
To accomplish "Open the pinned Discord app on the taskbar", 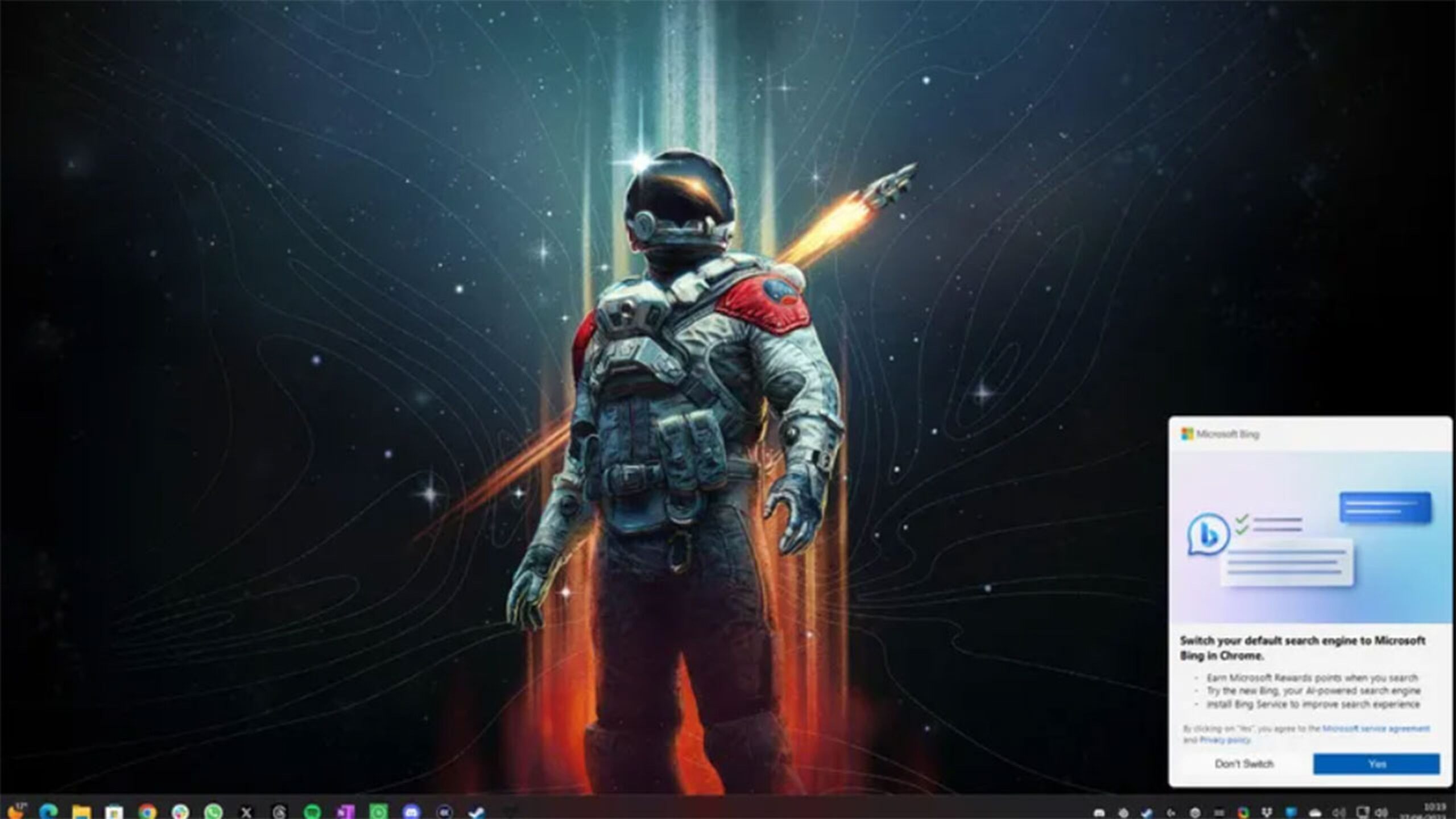I will 411,812.
